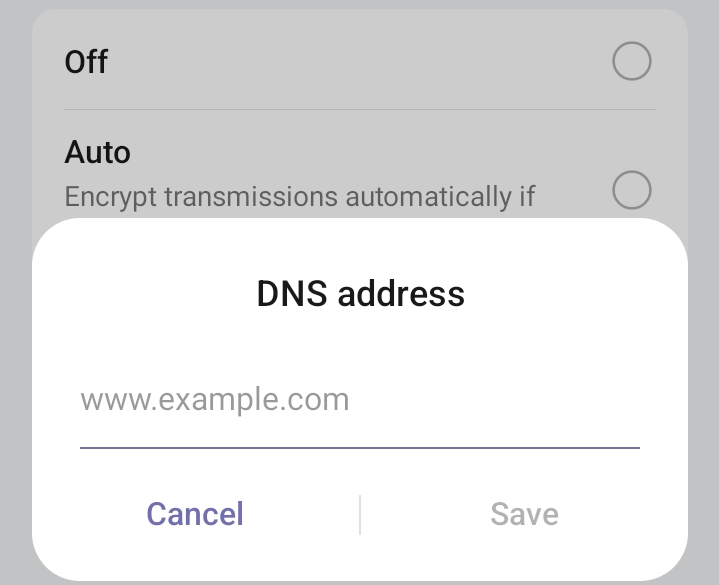Tap the "Auto" option label
The width and height of the screenshot is (719, 585).
point(97,153)
